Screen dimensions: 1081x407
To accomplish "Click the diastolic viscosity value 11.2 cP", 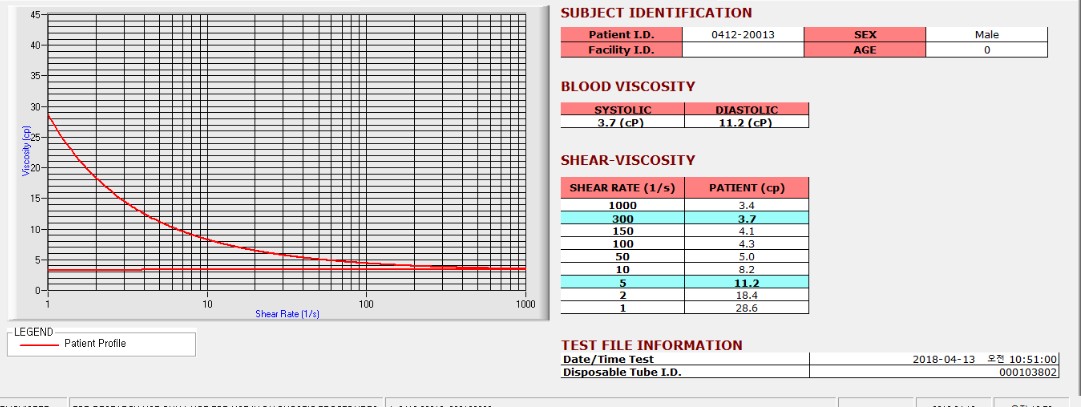I will point(747,122).
